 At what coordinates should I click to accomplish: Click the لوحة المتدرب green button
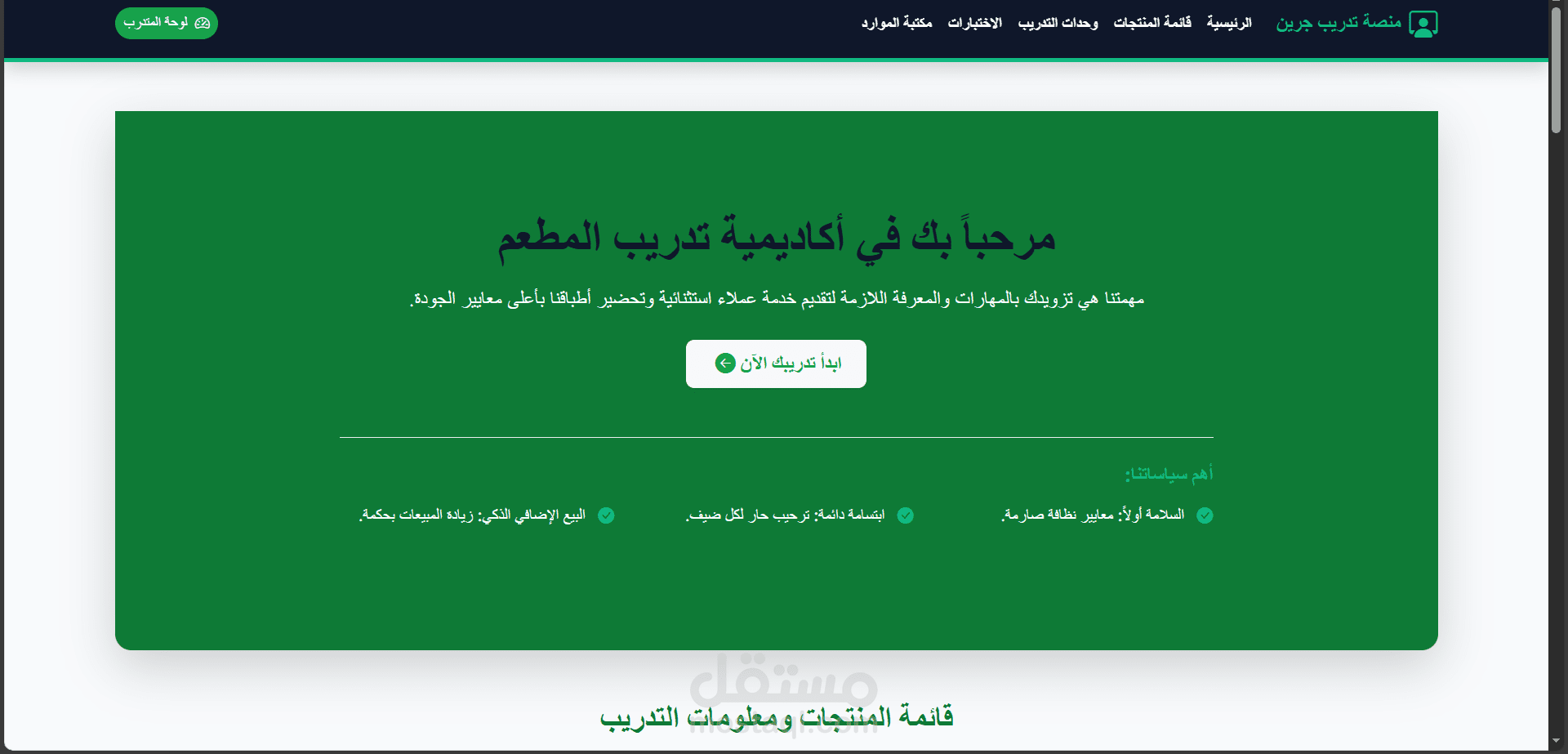(167, 23)
